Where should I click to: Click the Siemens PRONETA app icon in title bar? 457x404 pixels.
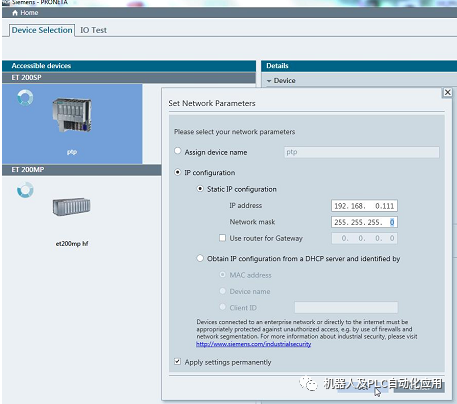6,2
